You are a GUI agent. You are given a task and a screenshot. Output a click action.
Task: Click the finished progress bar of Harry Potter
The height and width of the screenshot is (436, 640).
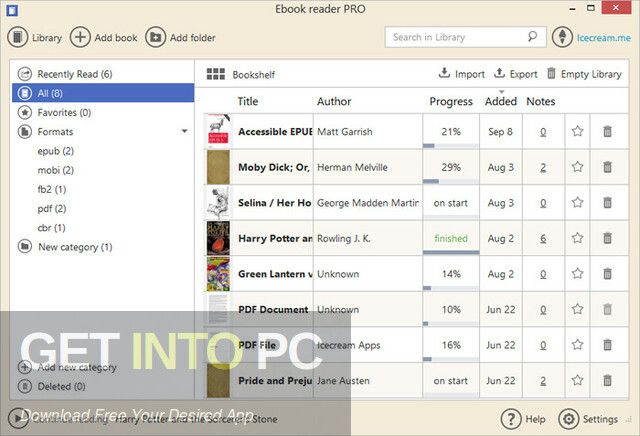[x=451, y=252]
